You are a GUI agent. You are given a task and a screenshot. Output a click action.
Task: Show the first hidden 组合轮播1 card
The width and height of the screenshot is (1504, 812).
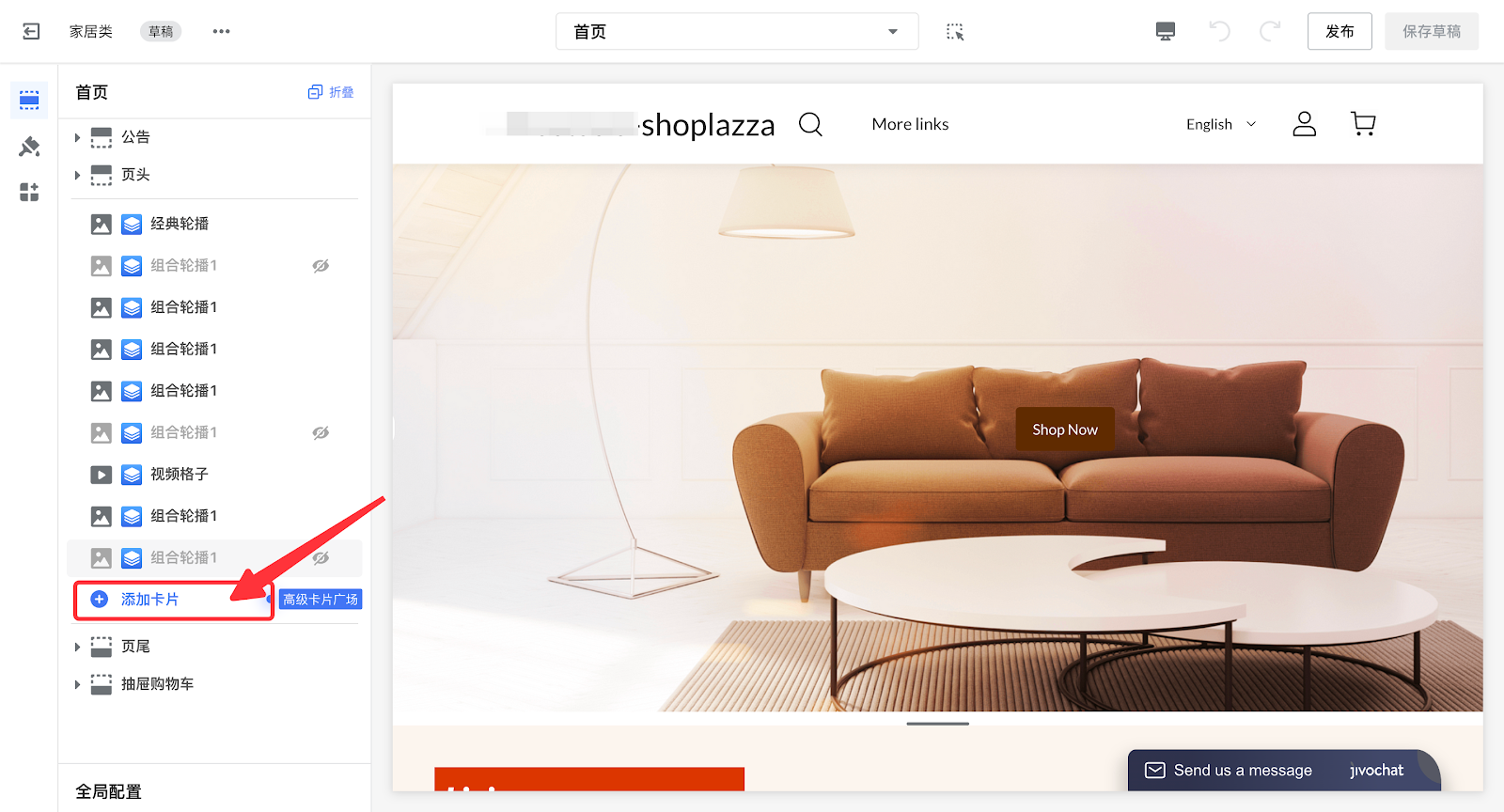pyautogui.click(x=321, y=266)
